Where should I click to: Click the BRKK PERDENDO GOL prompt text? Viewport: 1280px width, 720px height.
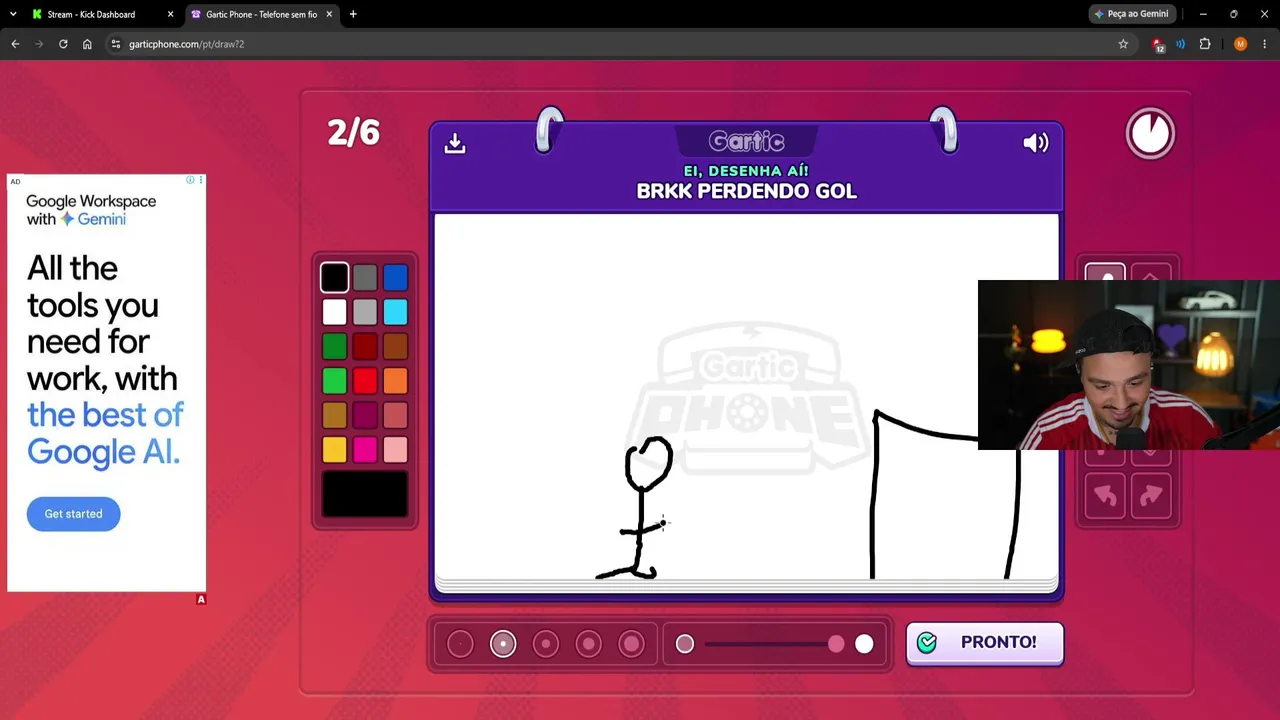(x=747, y=191)
